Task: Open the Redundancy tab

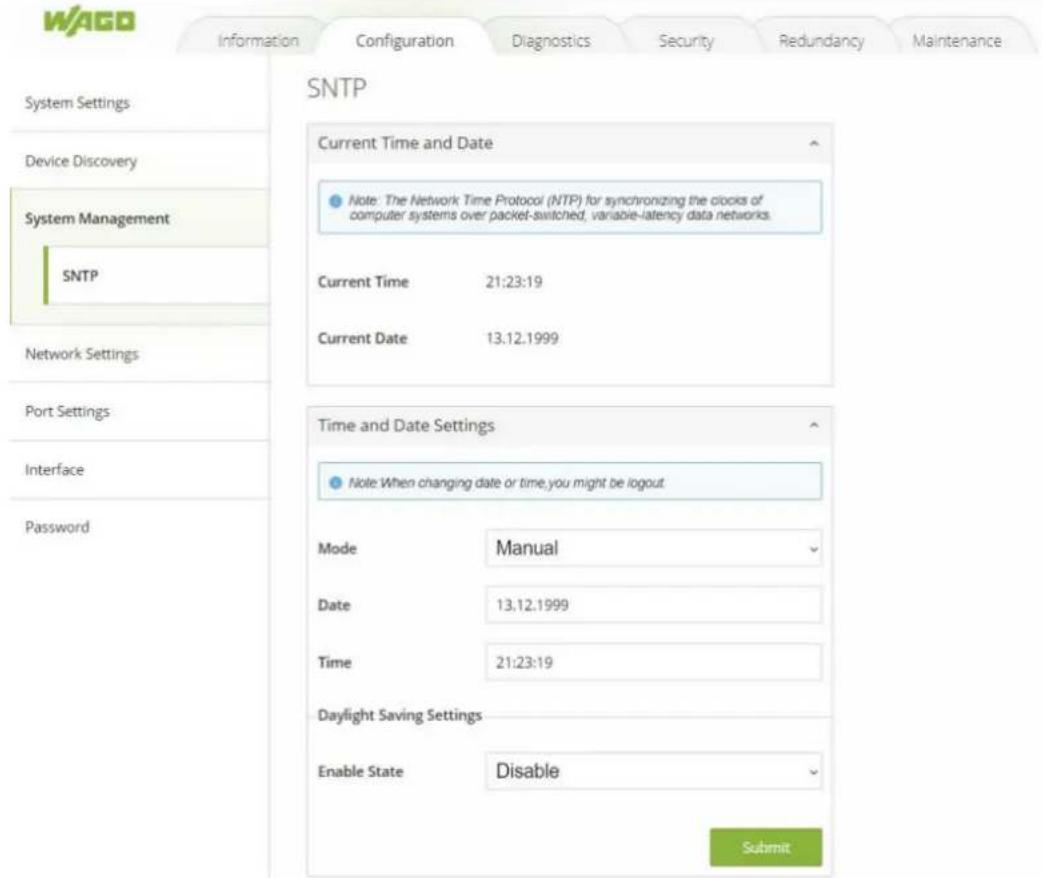Action: click(x=821, y=41)
